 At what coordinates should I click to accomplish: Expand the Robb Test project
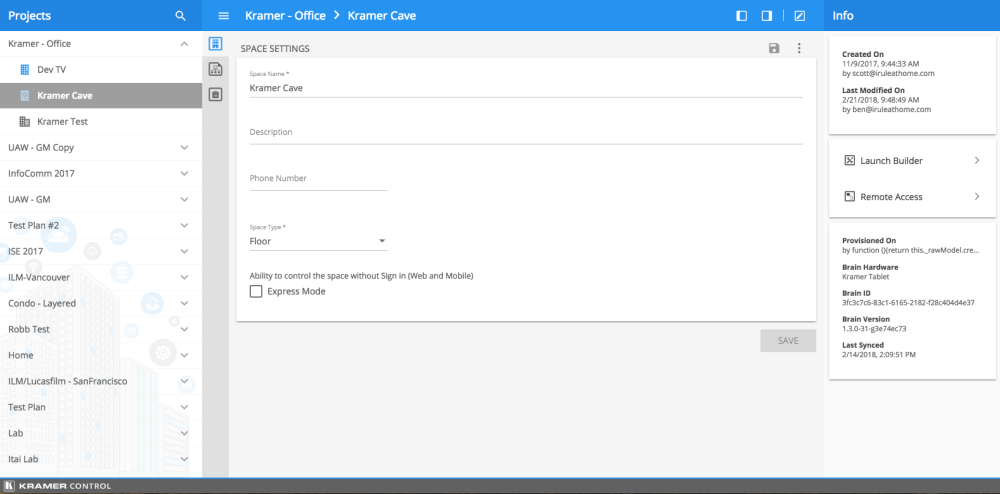[184, 330]
